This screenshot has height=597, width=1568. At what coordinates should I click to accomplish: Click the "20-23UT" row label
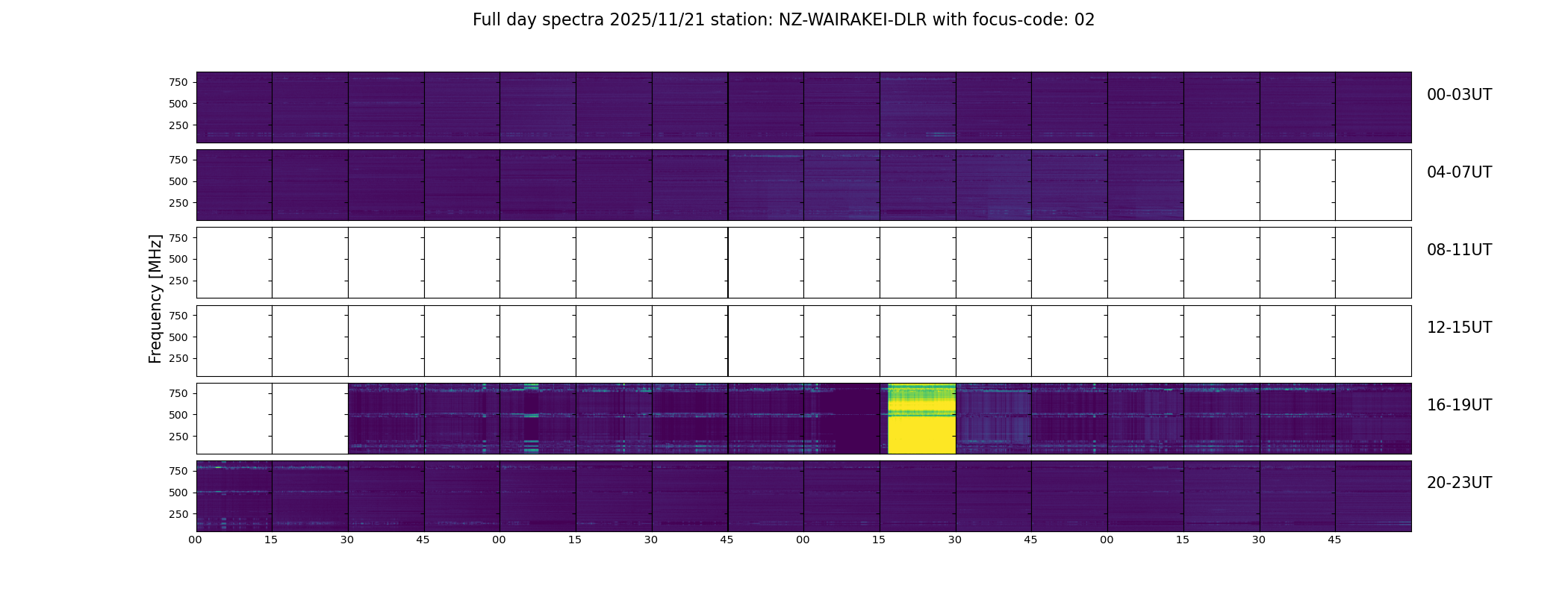tap(1459, 483)
